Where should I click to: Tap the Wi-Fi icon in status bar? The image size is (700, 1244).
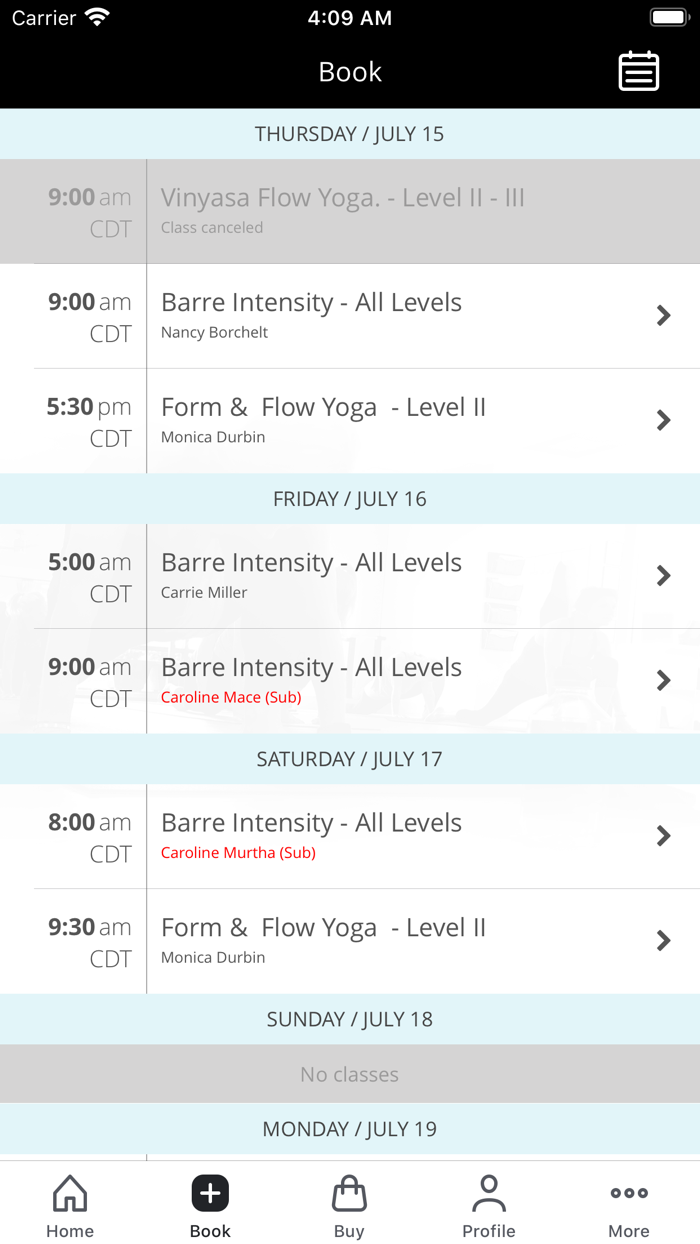95,16
